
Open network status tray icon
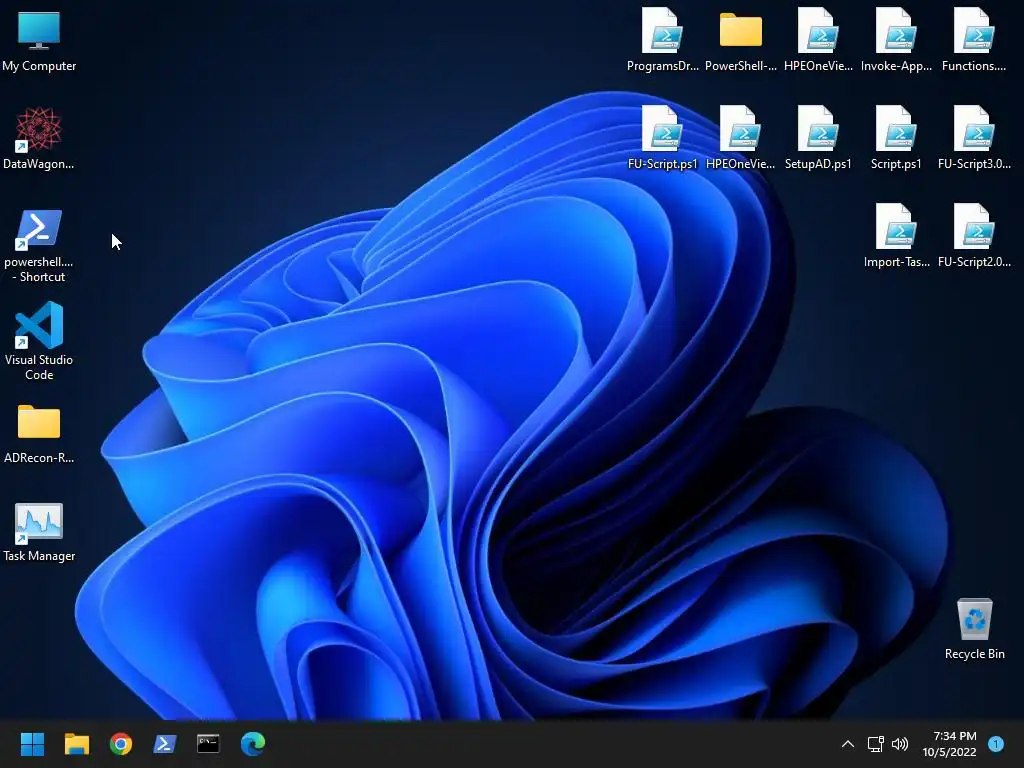(x=875, y=744)
